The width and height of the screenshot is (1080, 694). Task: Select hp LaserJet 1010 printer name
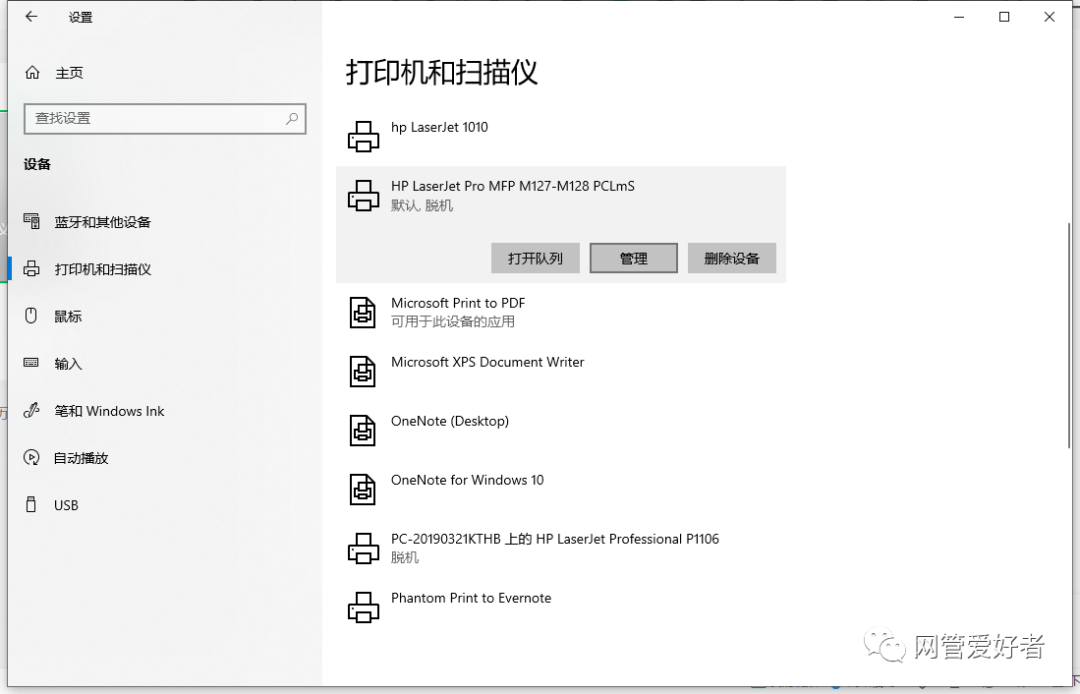point(439,127)
